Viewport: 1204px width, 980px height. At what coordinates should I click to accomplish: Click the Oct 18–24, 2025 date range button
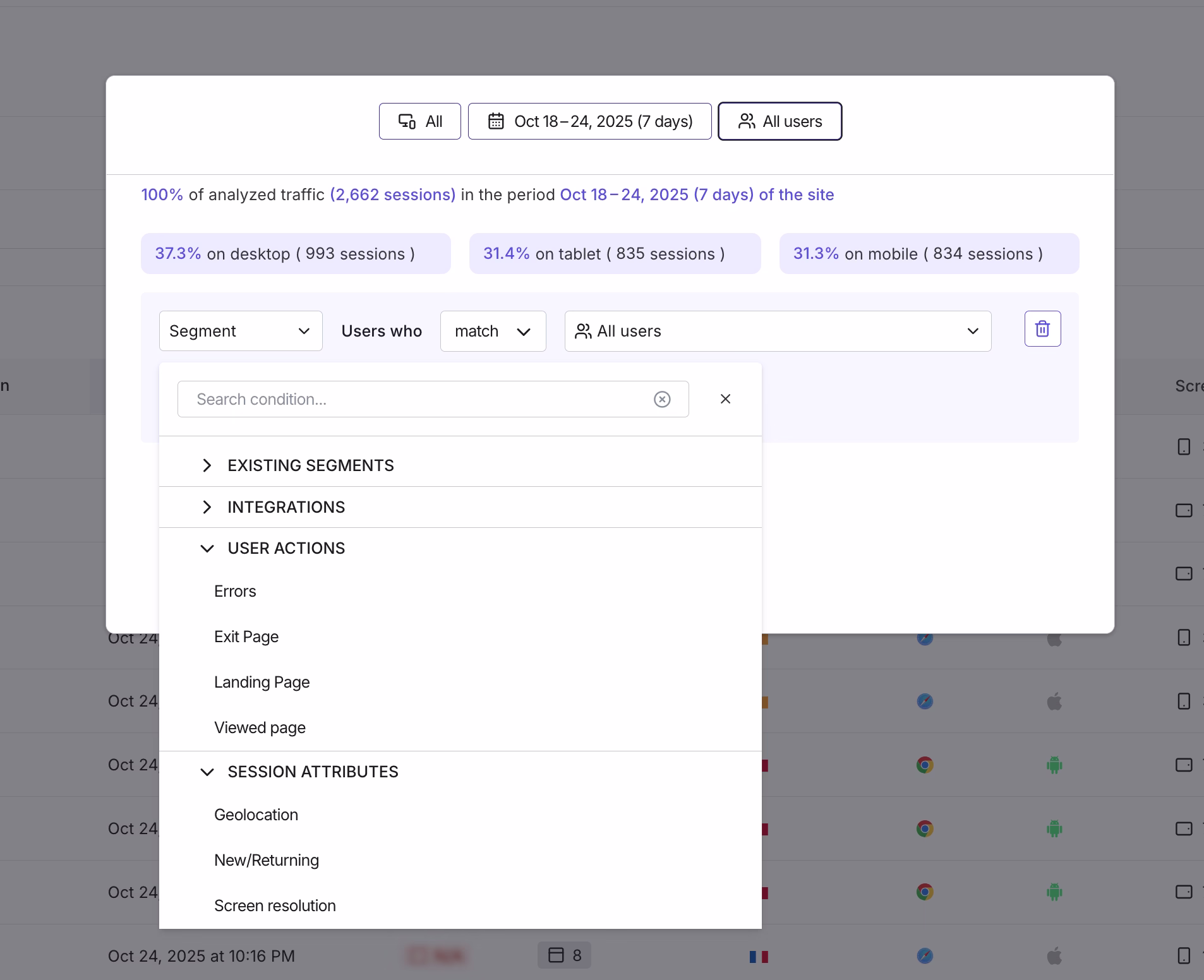pyautogui.click(x=589, y=121)
